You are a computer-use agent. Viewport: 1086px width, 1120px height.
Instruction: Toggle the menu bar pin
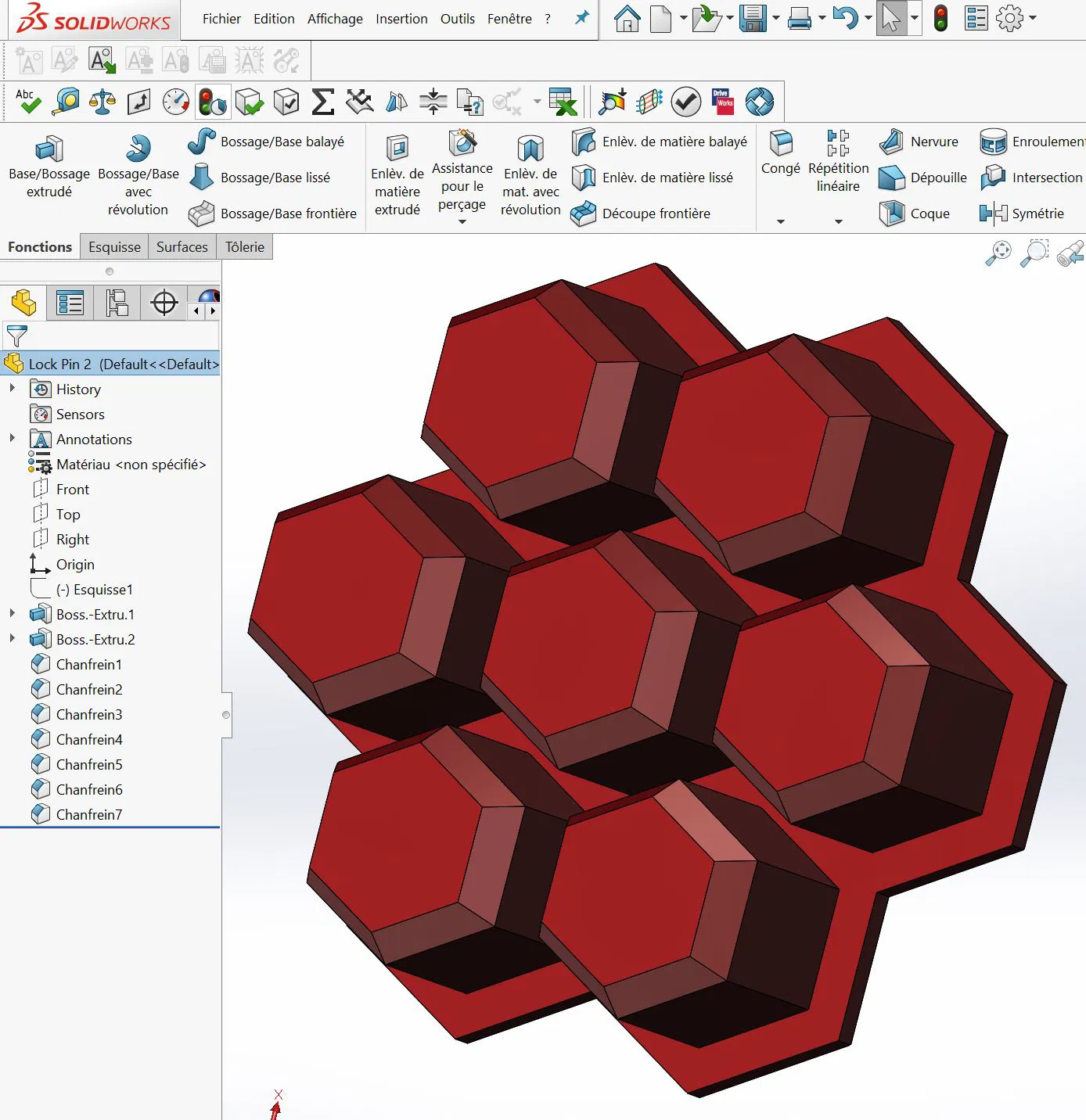tap(582, 17)
